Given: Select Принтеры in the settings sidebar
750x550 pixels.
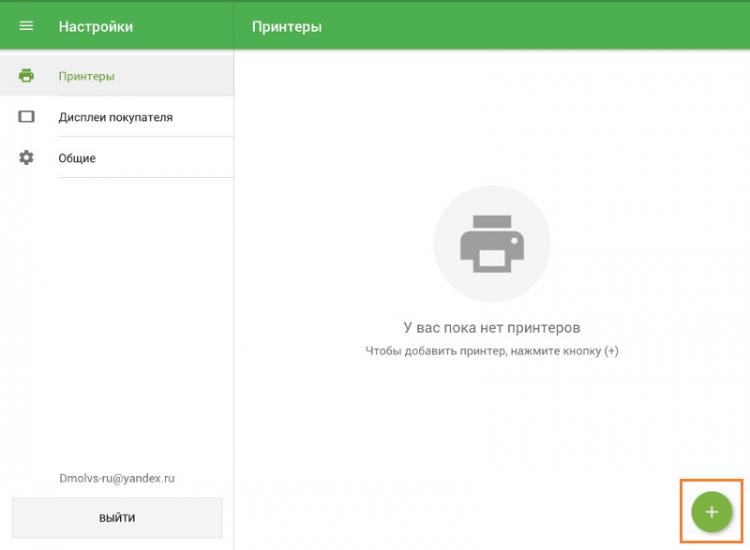Looking at the screenshot, I should coord(117,76).
